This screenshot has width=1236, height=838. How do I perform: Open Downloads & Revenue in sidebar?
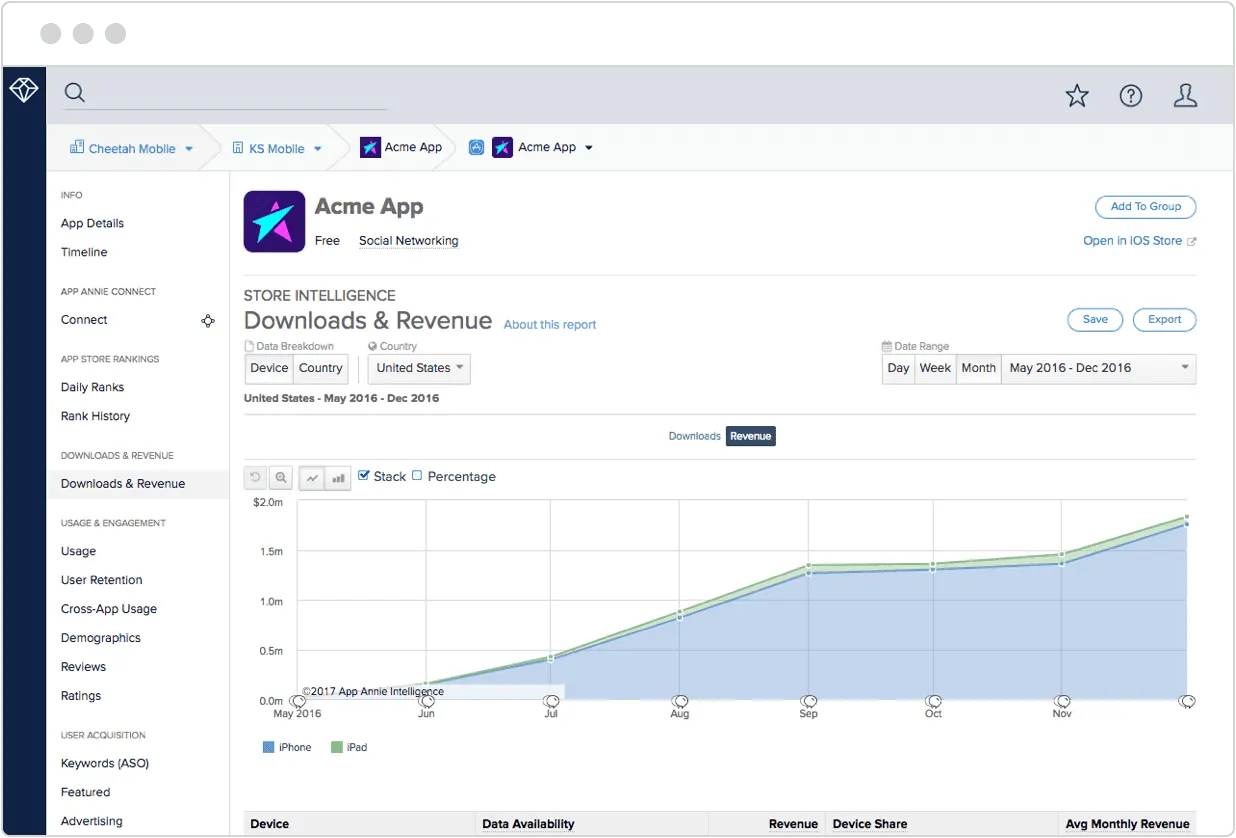(x=123, y=484)
